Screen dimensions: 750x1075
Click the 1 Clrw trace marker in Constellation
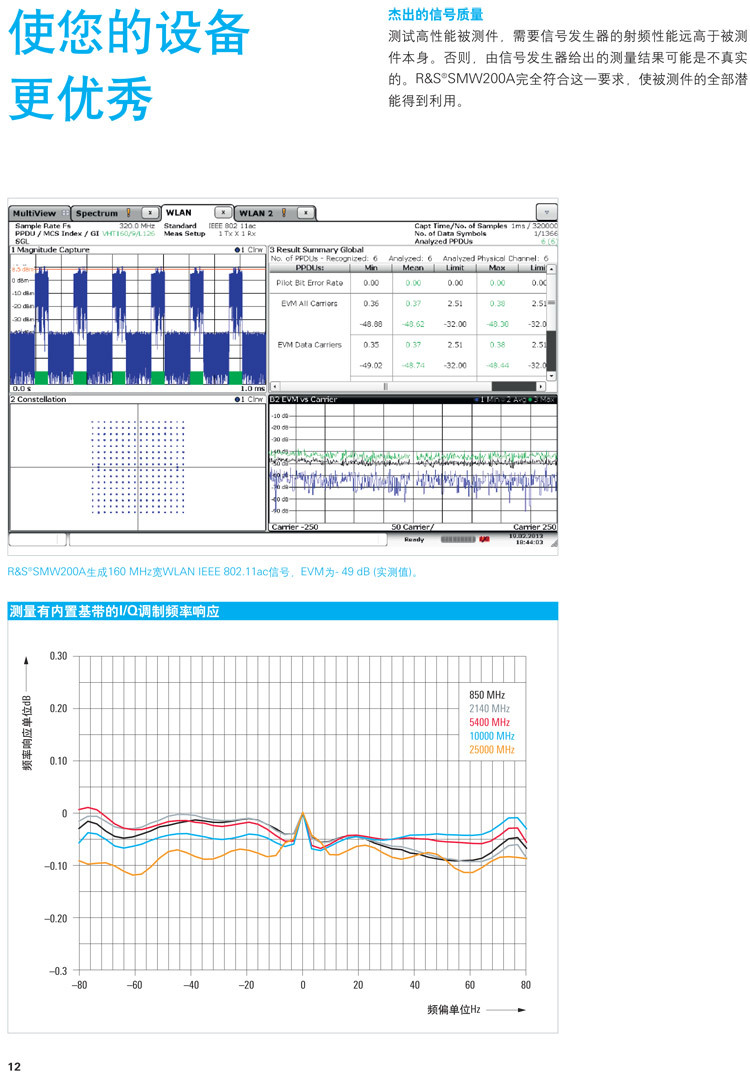click(x=249, y=399)
